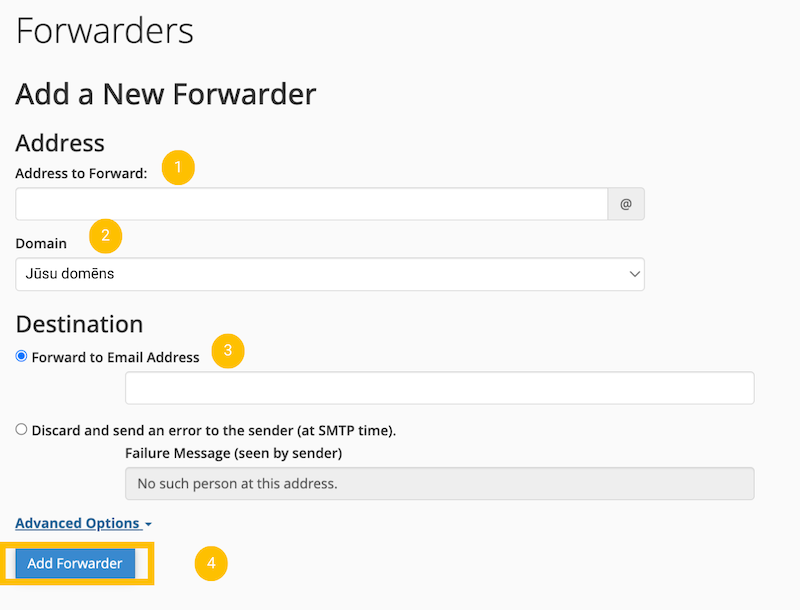Click the Failure Message (seen by sender) label
Viewport: 800px width, 610px height.
point(233,453)
